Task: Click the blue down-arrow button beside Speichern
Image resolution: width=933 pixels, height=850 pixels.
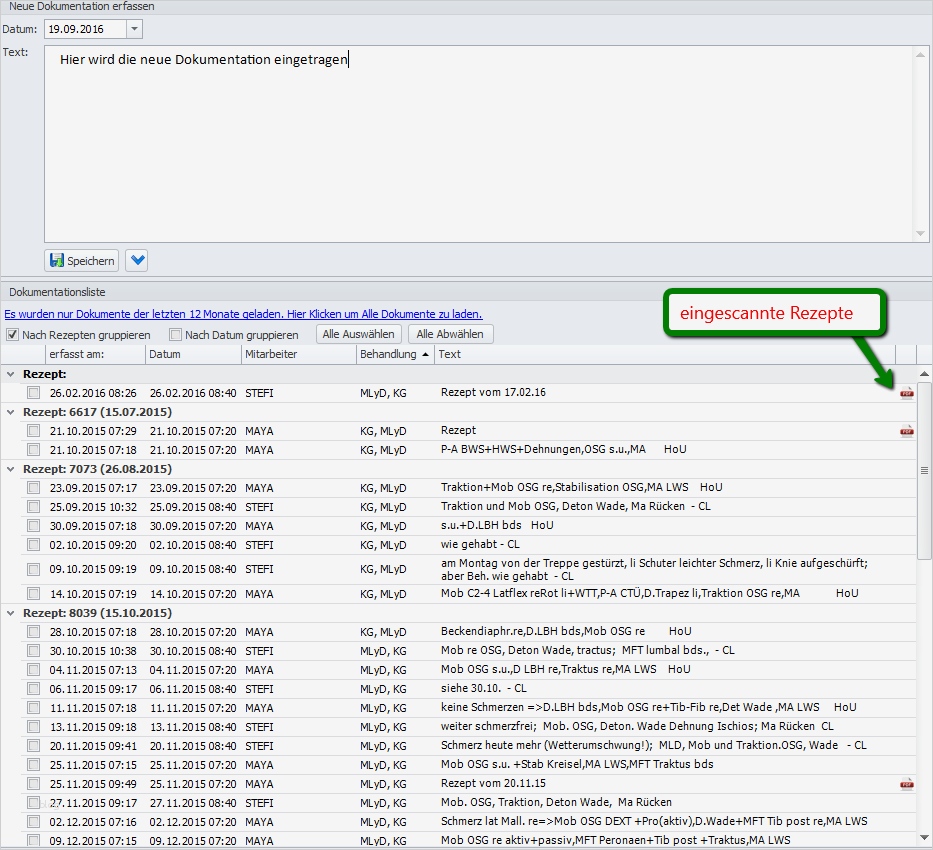Action: click(x=138, y=260)
